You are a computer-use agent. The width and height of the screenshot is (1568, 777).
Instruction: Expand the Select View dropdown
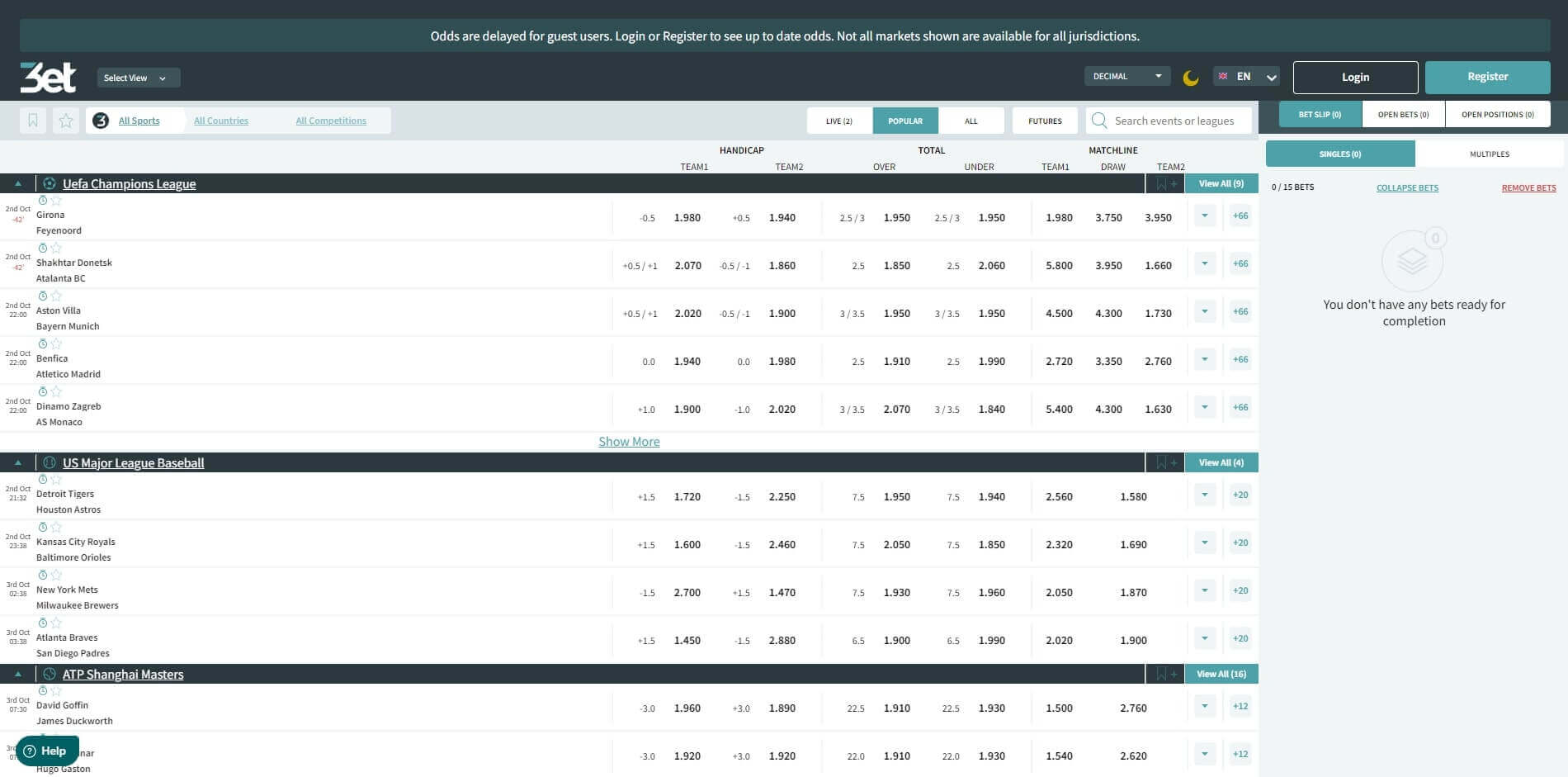138,78
